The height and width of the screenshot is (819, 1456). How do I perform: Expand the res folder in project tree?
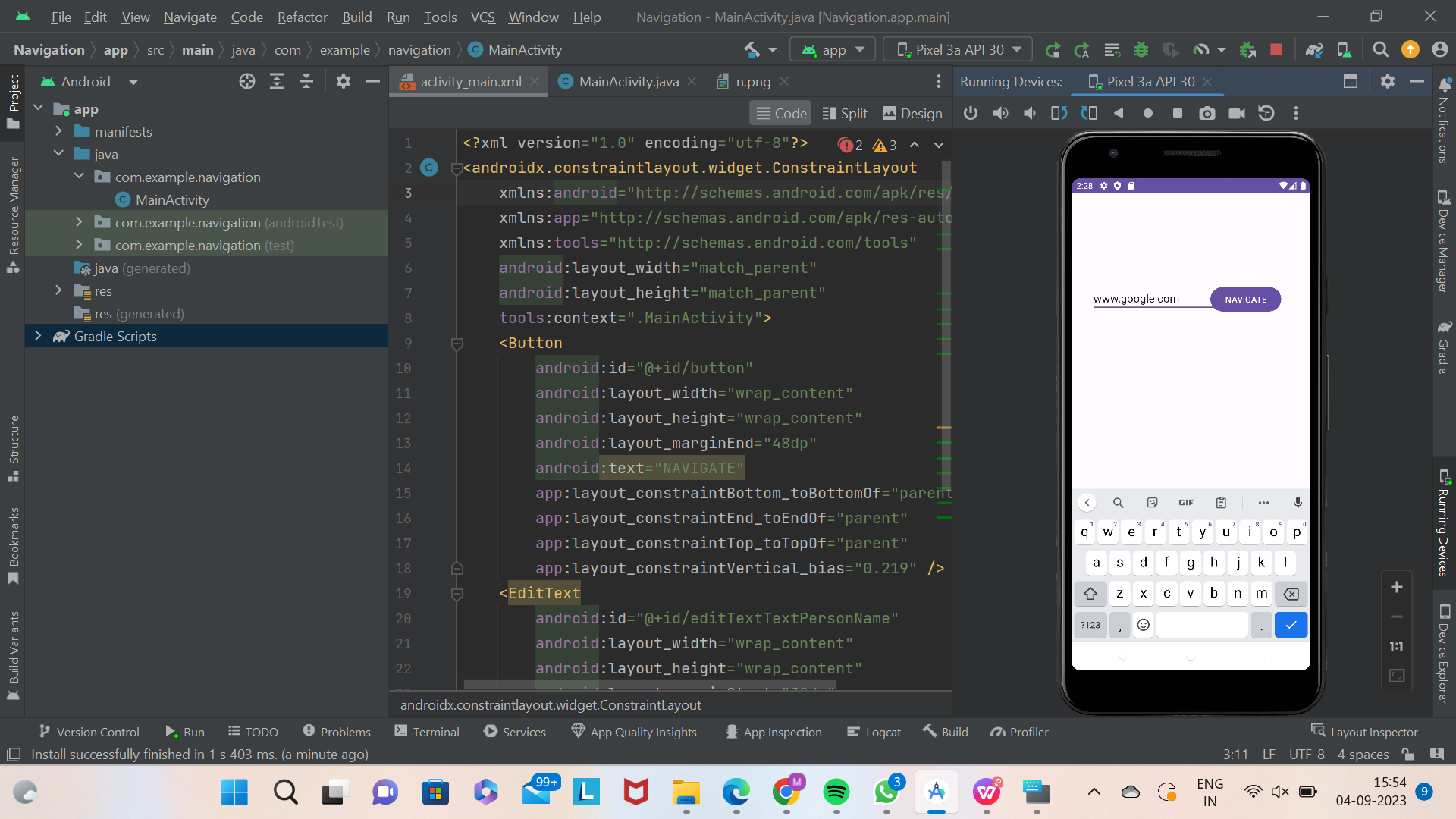58,290
